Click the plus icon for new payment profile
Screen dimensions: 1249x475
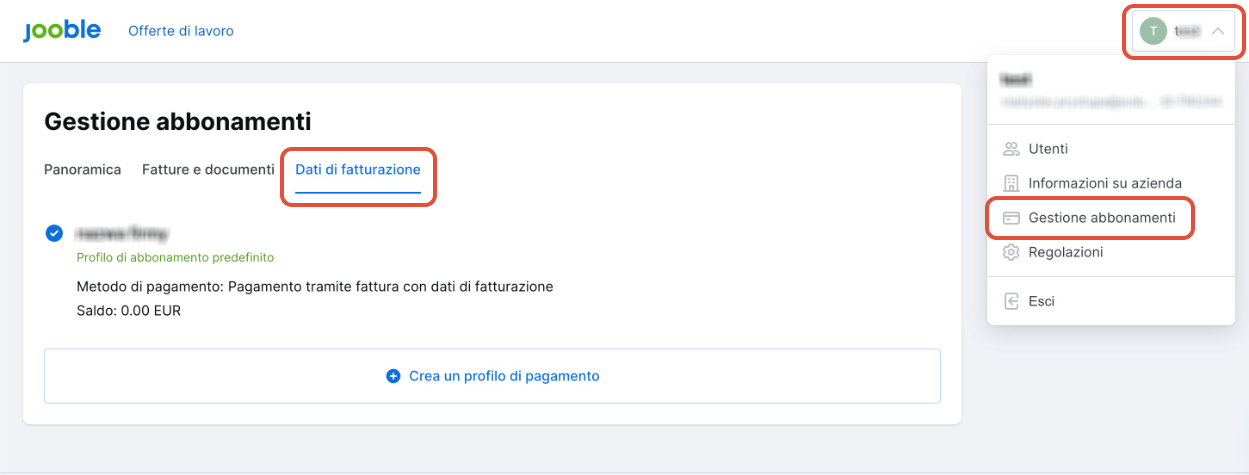tap(393, 376)
